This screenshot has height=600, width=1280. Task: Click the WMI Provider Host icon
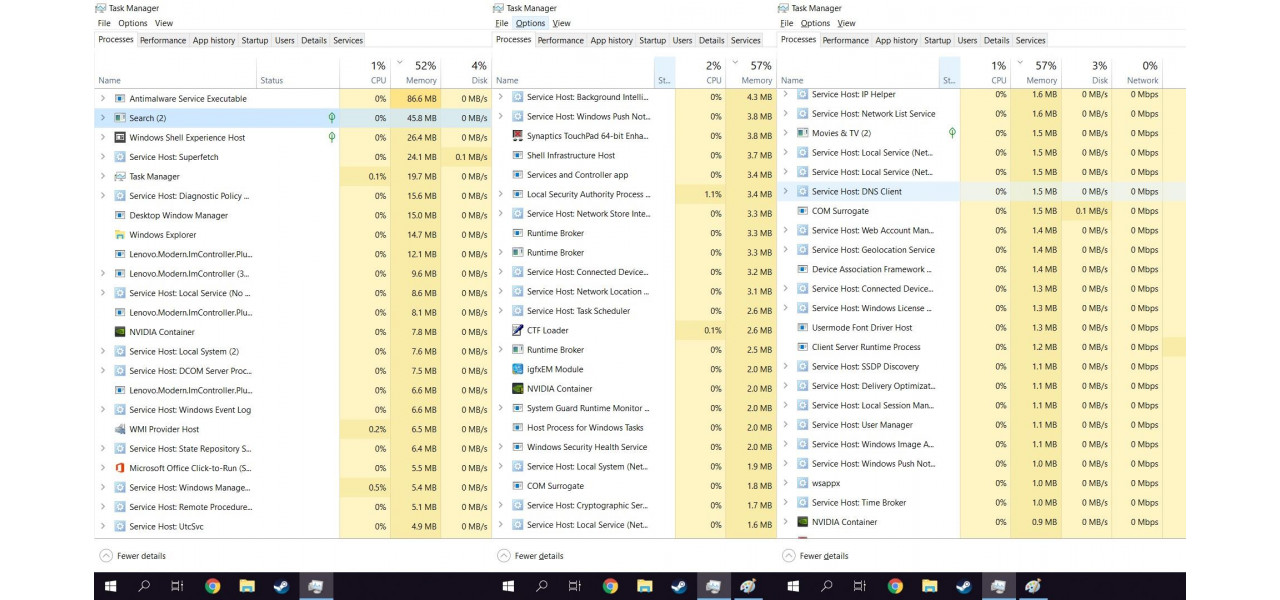[120, 429]
